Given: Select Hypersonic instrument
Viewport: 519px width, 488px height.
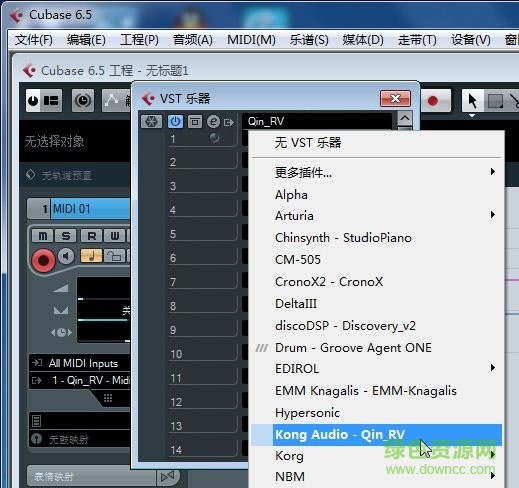Looking at the screenshot, I should click(x=376, y=413).
